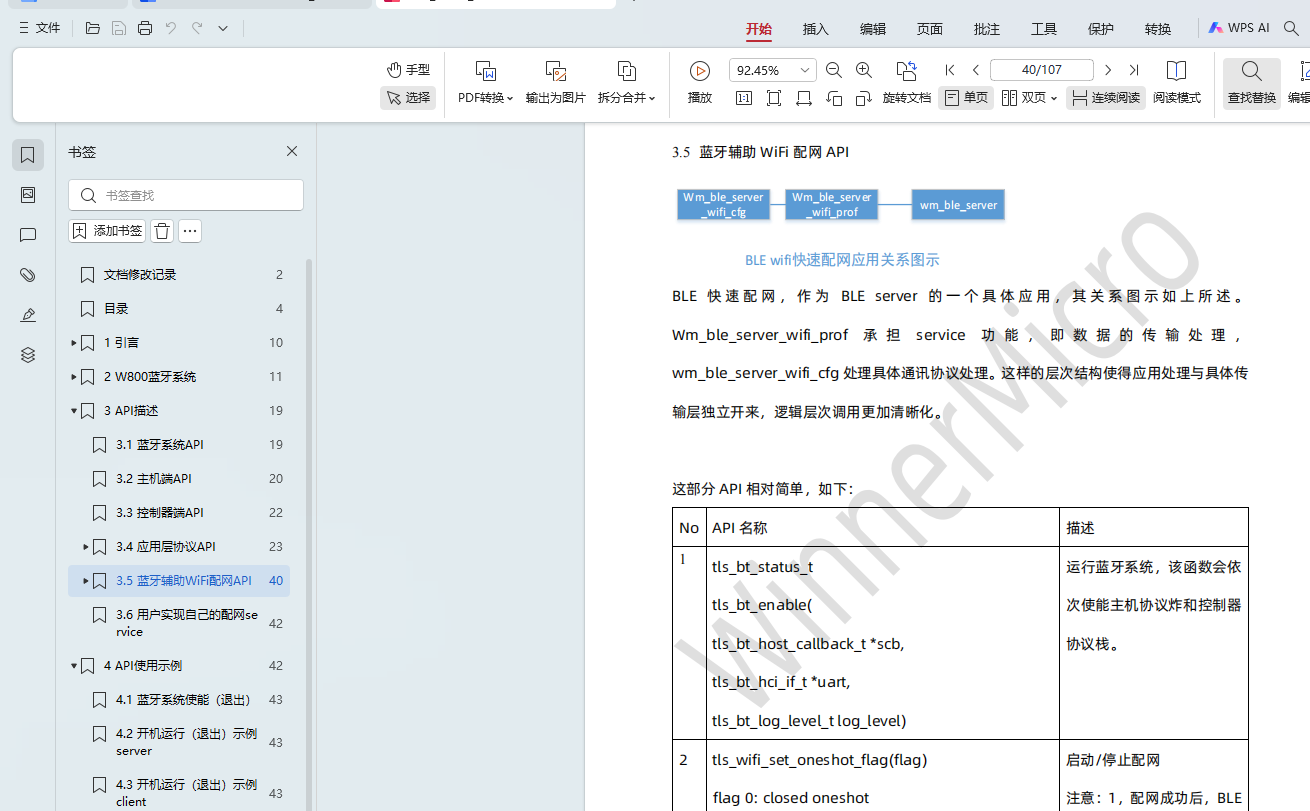Click the page number field 40/107
The image size is (1310, 811).
coord(1042,70)
